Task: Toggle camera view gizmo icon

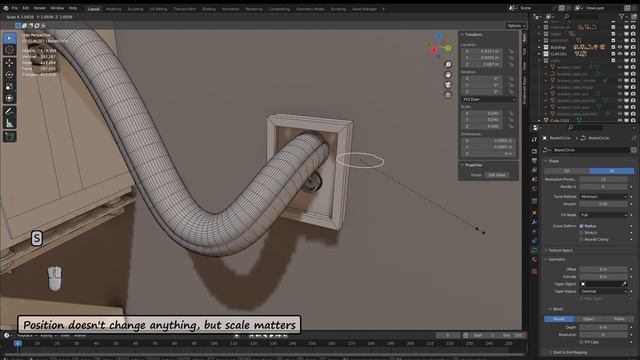Action: (x=448, y=84)
